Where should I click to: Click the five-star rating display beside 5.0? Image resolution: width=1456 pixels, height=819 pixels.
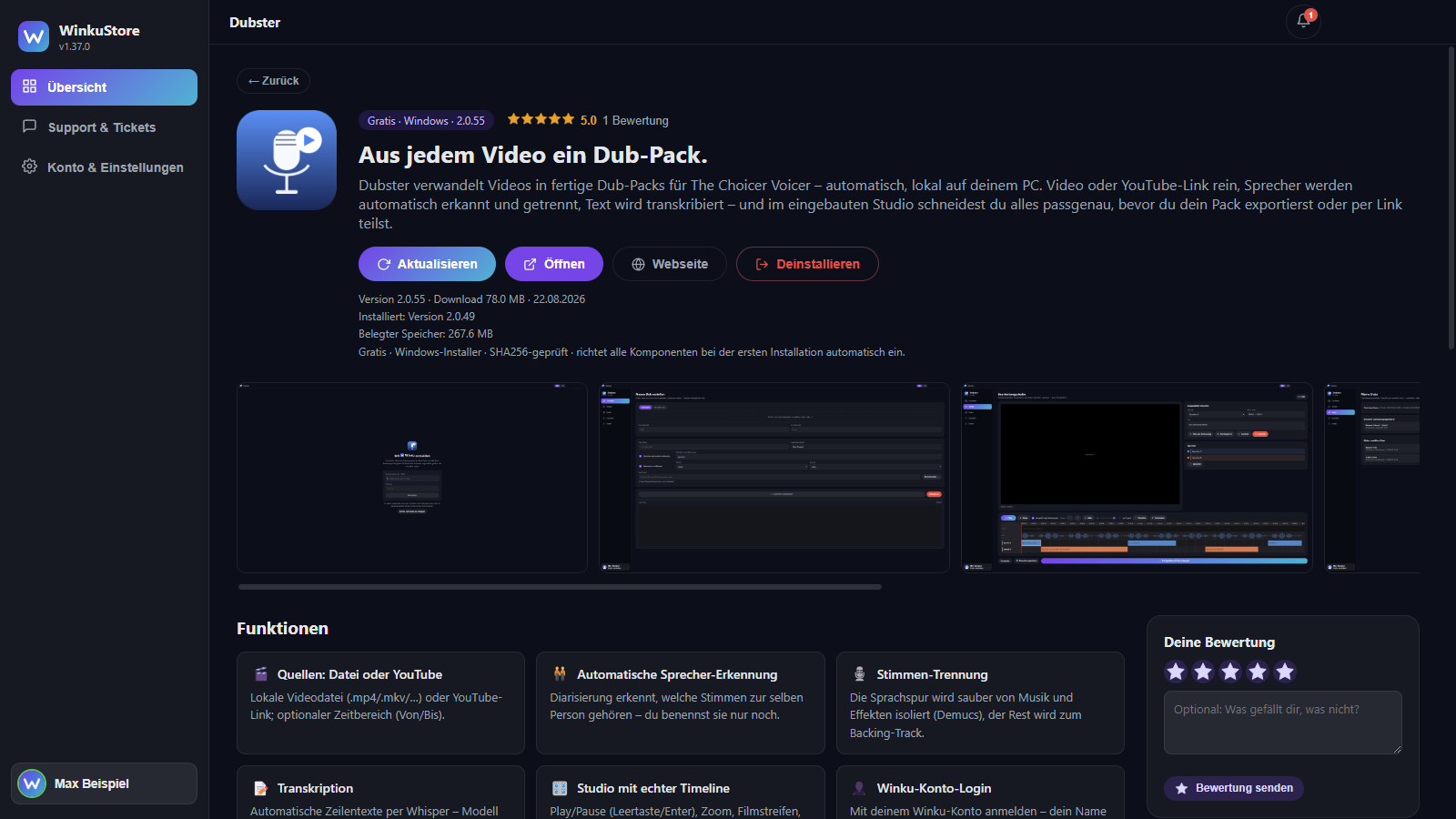coord(541,119)
